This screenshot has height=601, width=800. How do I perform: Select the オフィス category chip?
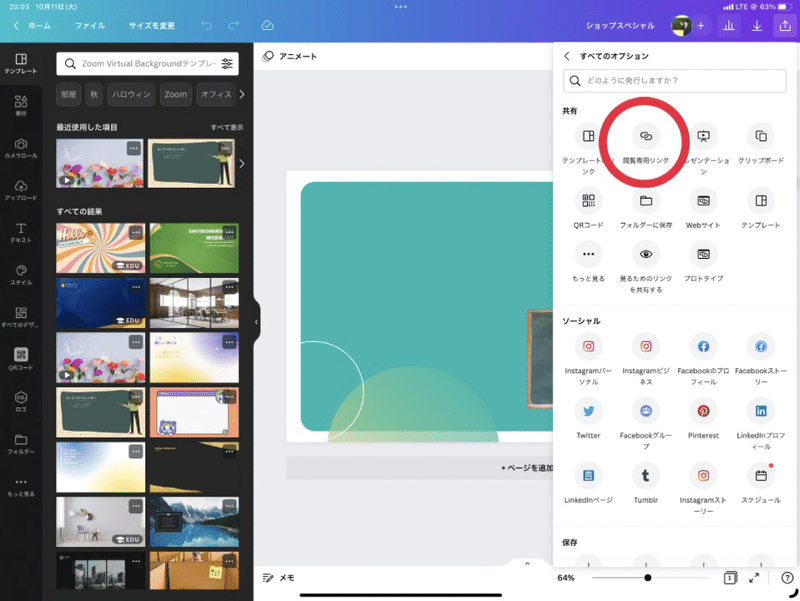[216, 94]
